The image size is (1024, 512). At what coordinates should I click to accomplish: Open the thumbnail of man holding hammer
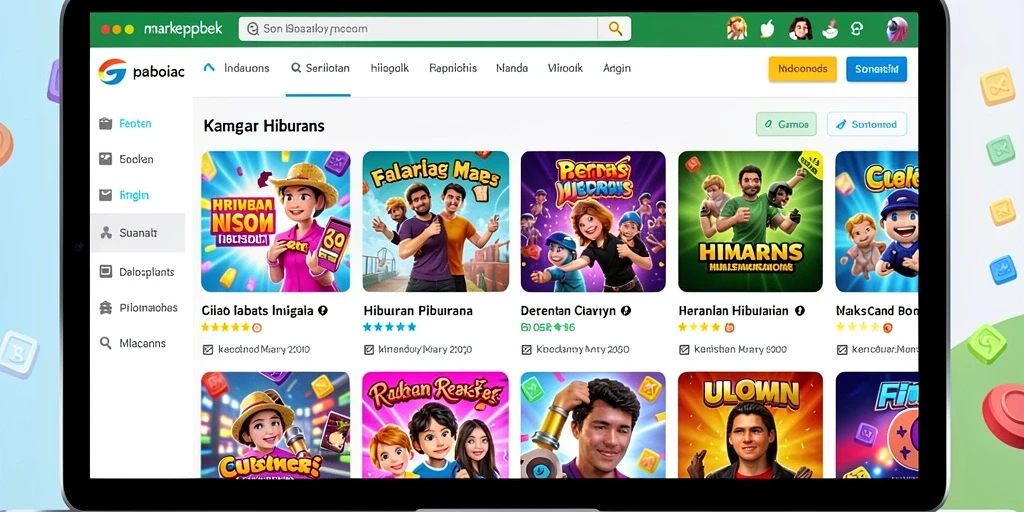pyautogui.click(x=593, y=425)
